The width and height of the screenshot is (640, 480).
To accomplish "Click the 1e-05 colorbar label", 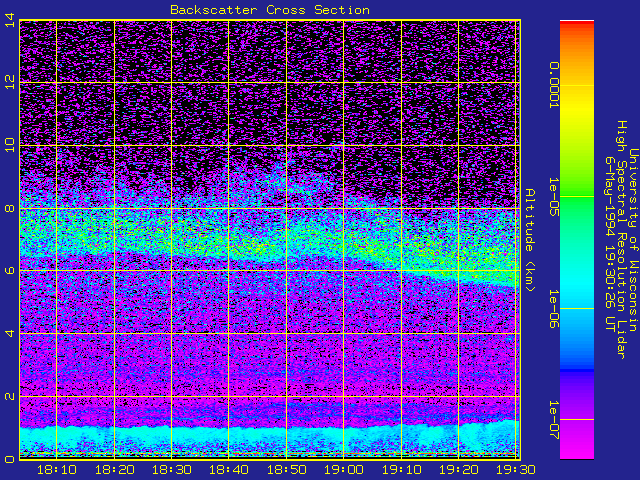I will (553, 197).
